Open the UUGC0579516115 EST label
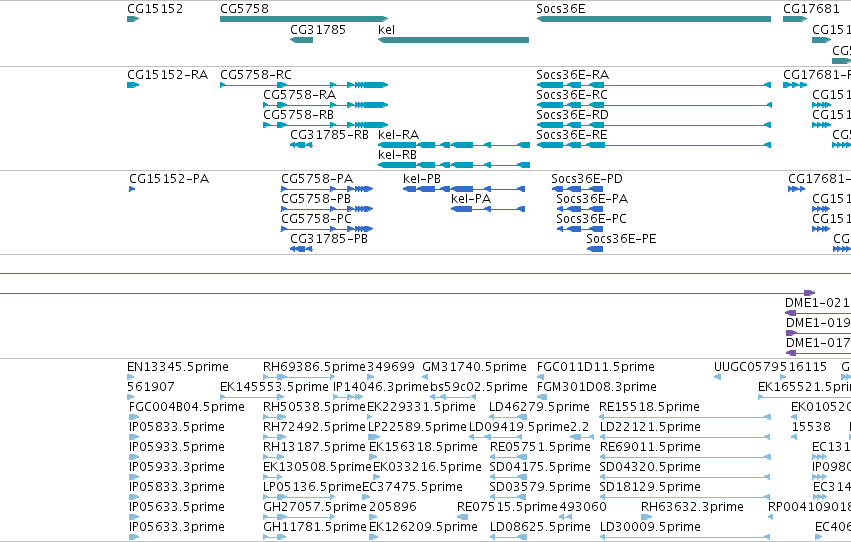 coord(770,367)
